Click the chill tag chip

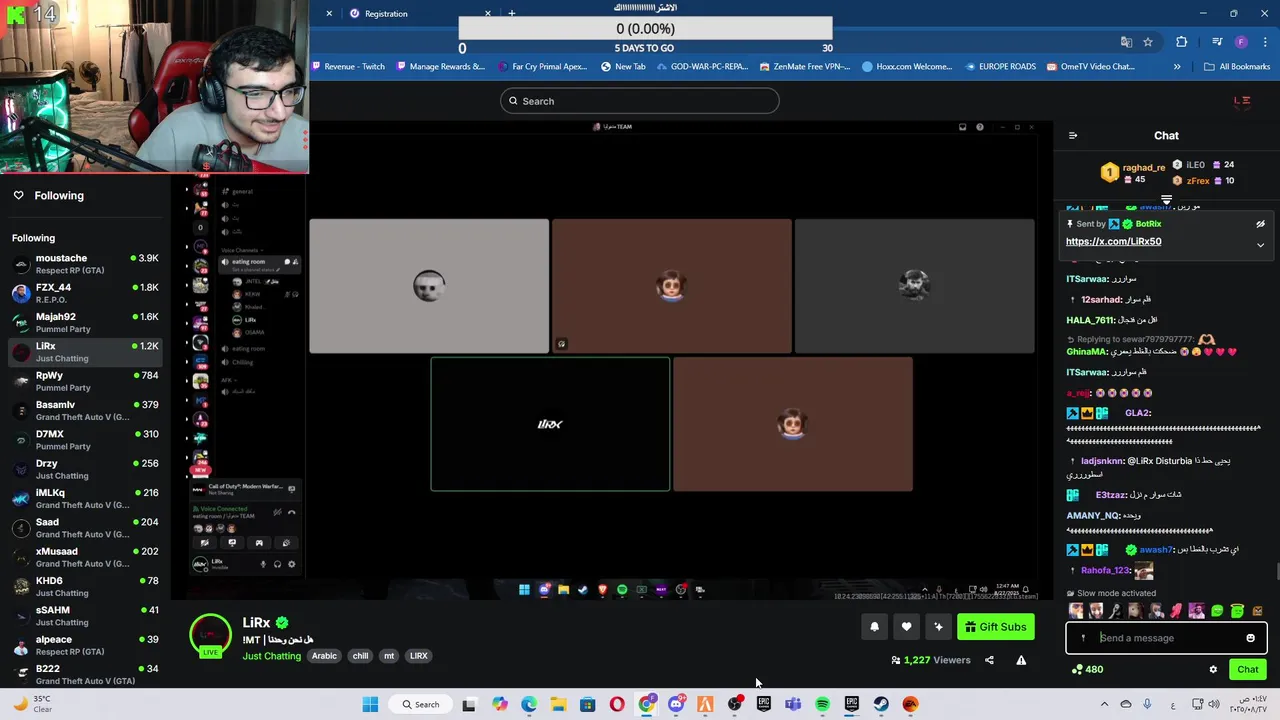360,656
